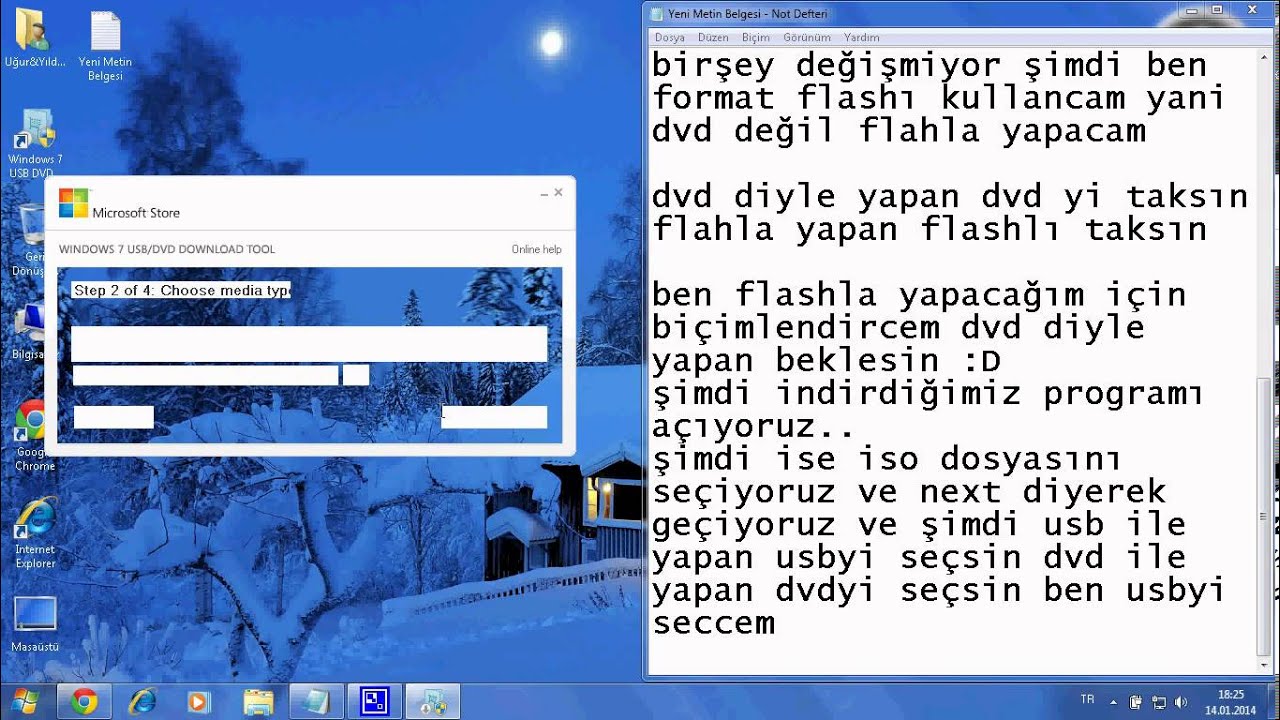Click the blue square app taskbar icon
The image size is (1280, 720).
pyautogui.click(x=375, y=702)
